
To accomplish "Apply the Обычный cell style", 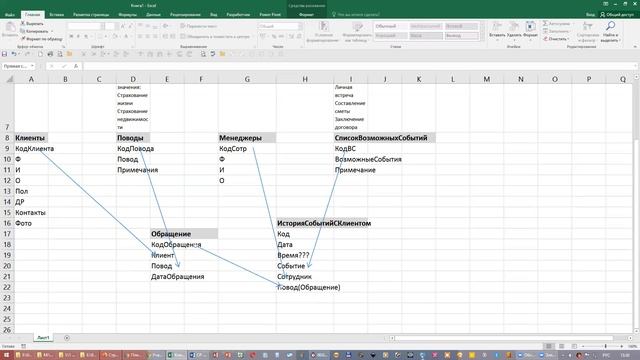I will click(391, 26).
